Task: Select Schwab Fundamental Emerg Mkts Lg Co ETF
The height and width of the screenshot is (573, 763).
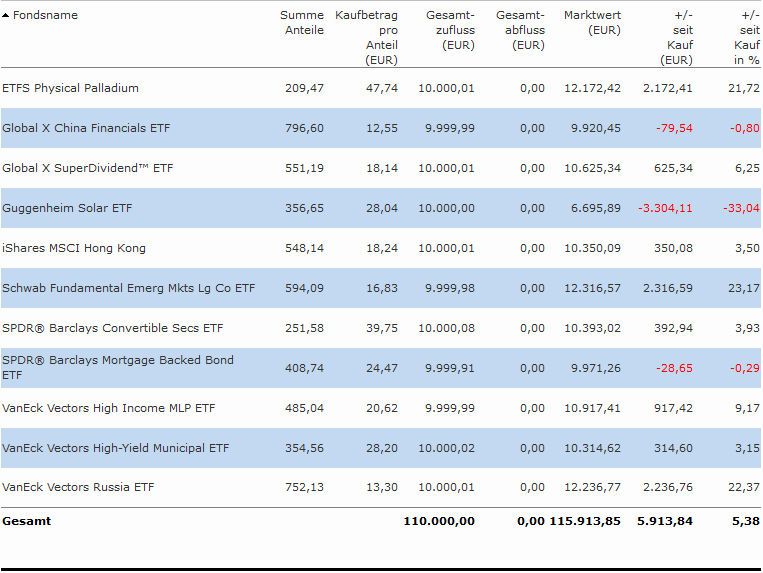Action: coord(128,288)
